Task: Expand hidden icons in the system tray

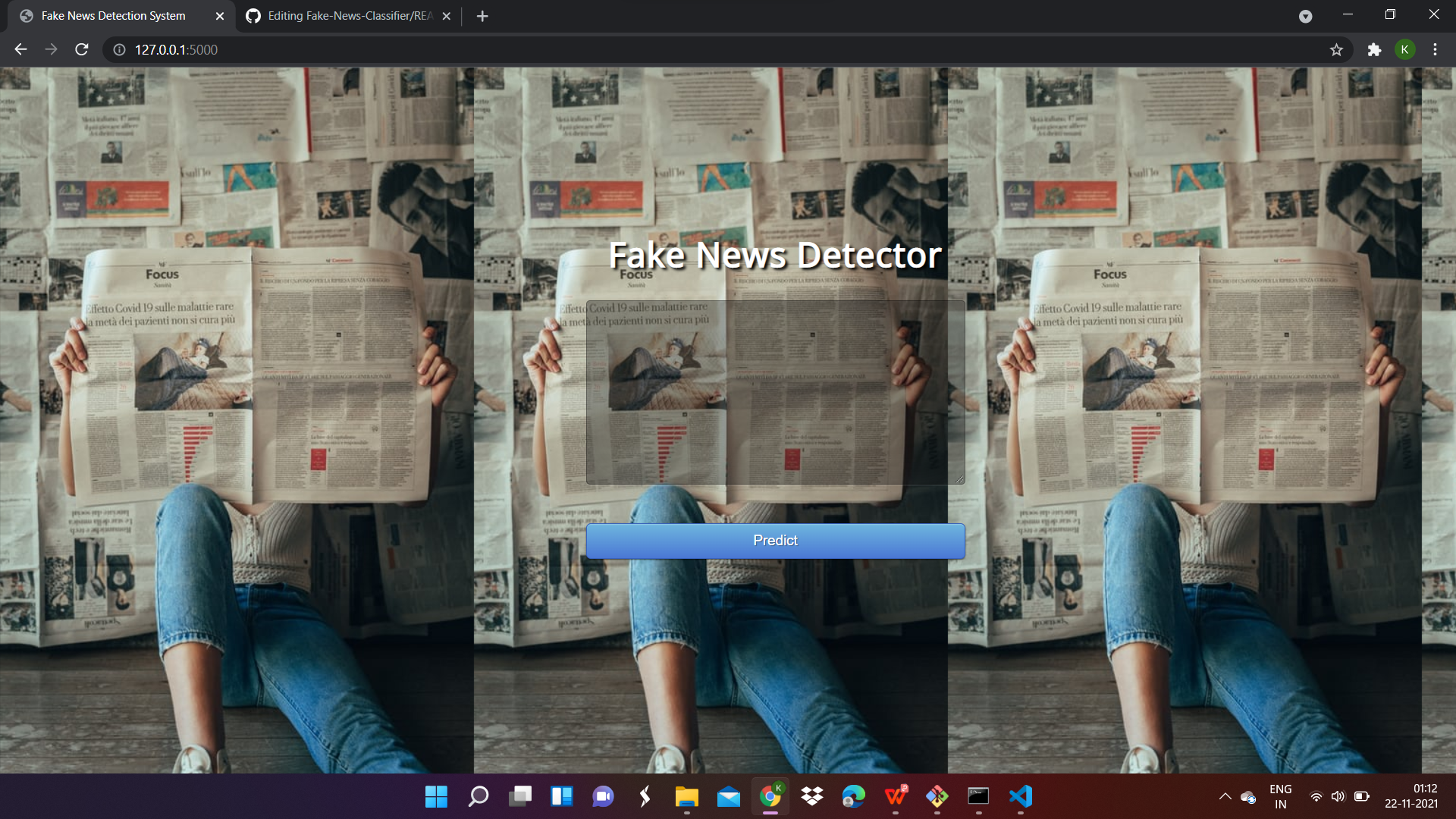Action: [1225, 796]
